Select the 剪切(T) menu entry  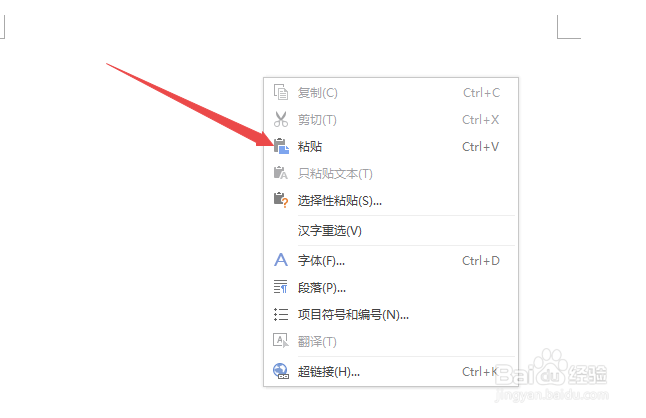(391, 120)
